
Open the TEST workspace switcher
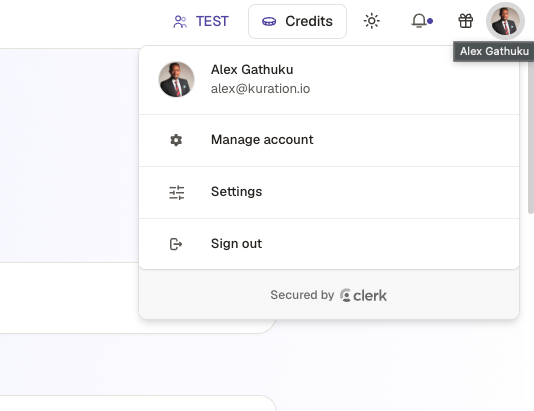[201, 21]
